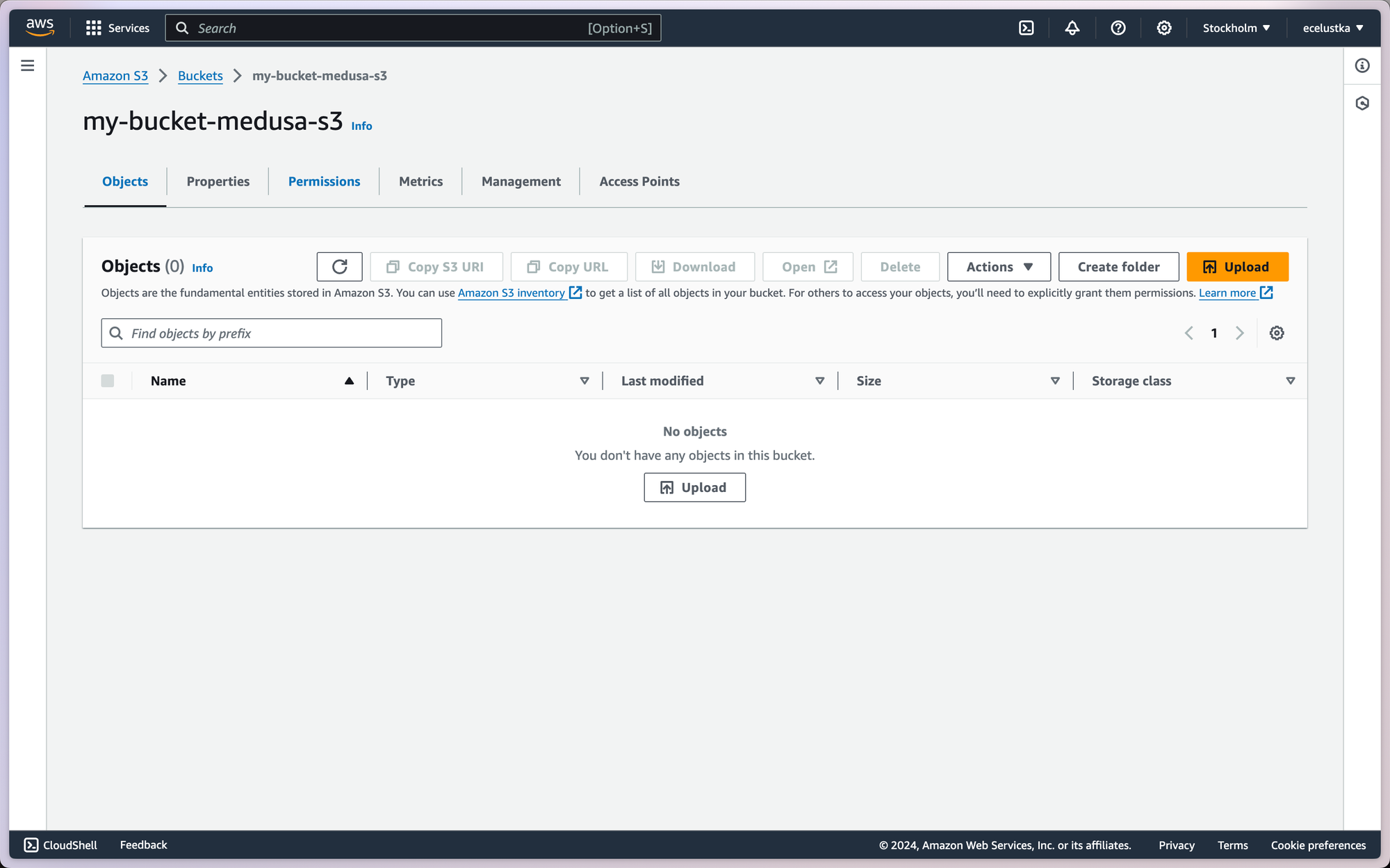Open the info panel icon on right sidebar

[1362, 65]
